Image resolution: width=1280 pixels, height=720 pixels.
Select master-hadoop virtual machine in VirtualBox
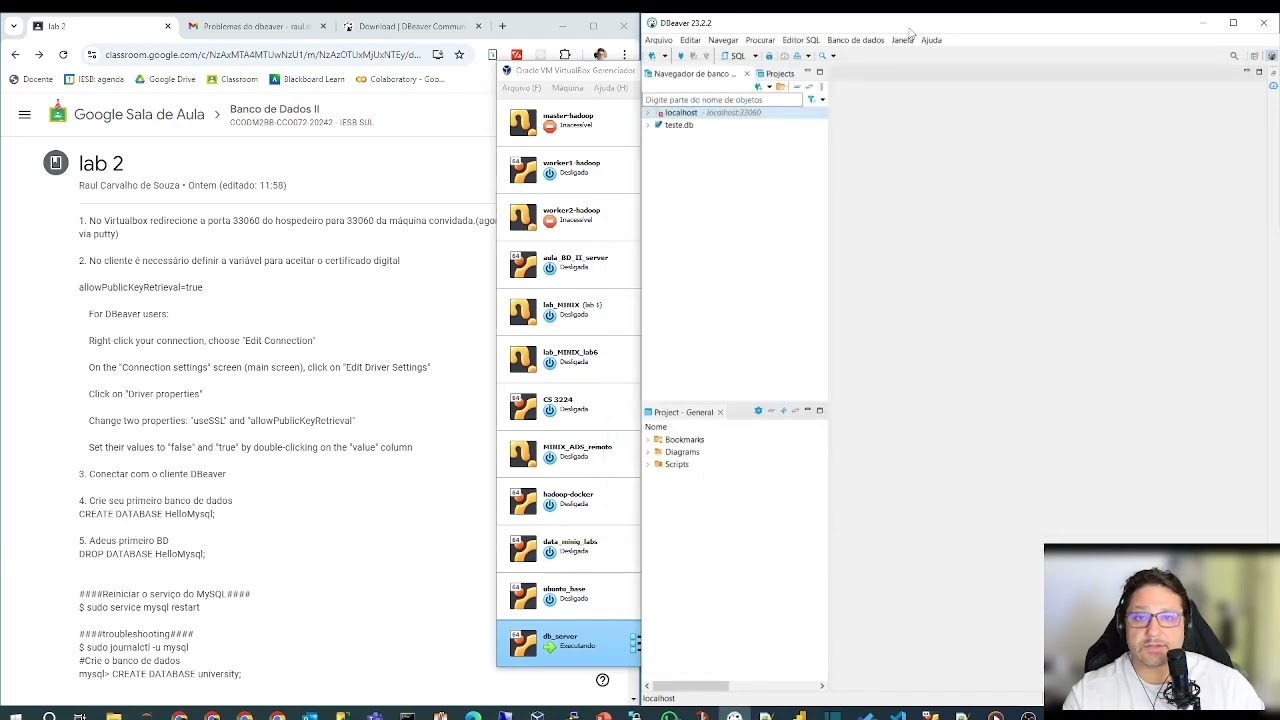(x=568, y=121)
